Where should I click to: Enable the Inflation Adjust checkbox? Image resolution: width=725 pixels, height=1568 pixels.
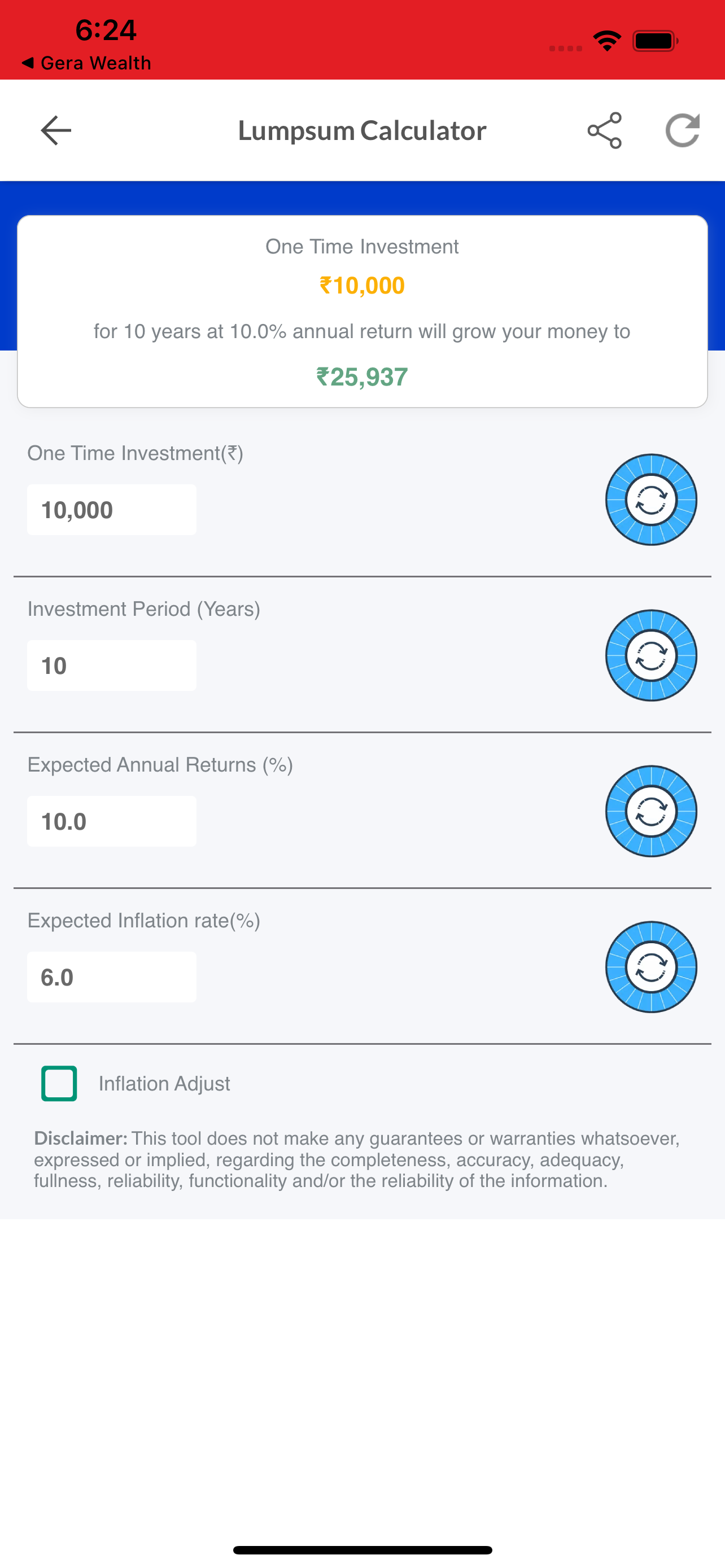coord(59,1084)
